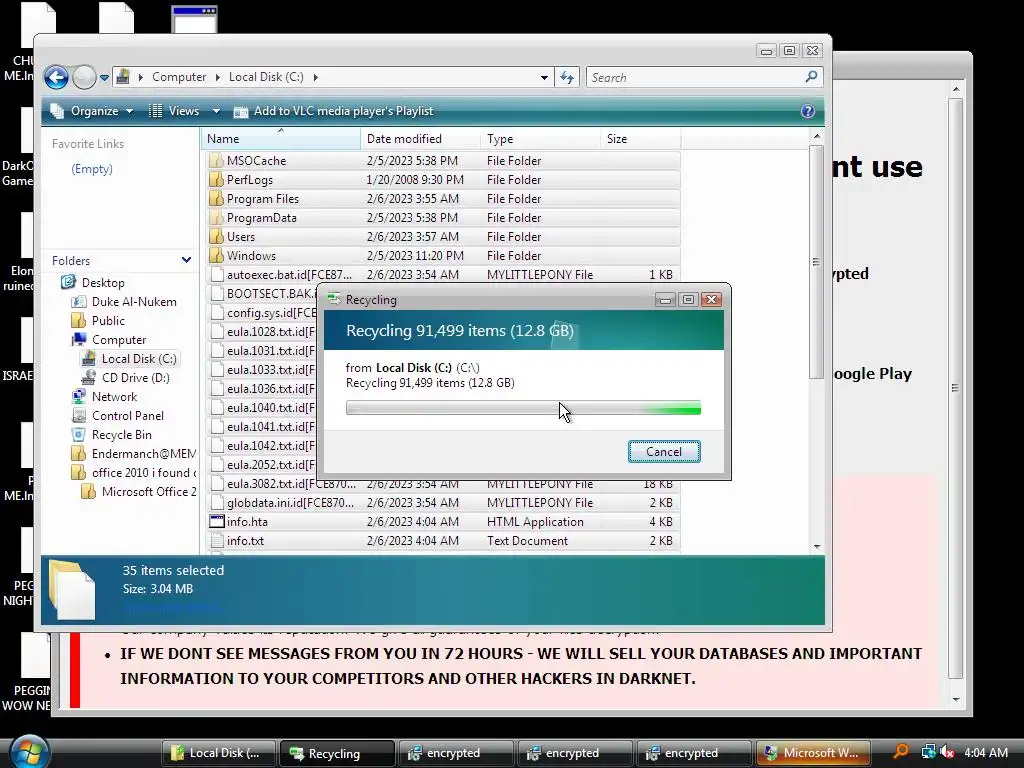Click the Refresh button next to address bar

[x=567, y=77]
